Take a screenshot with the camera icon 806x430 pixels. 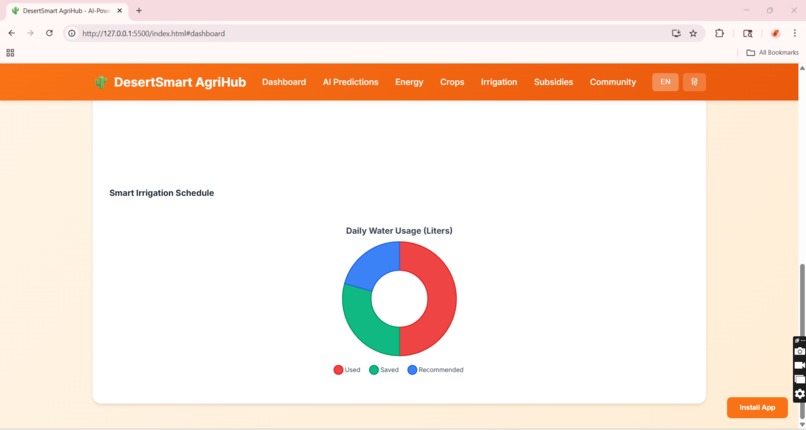tap(799, 351)
